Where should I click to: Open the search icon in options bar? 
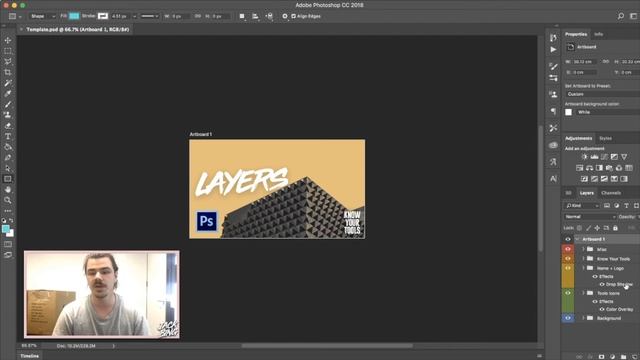[620, 16]
